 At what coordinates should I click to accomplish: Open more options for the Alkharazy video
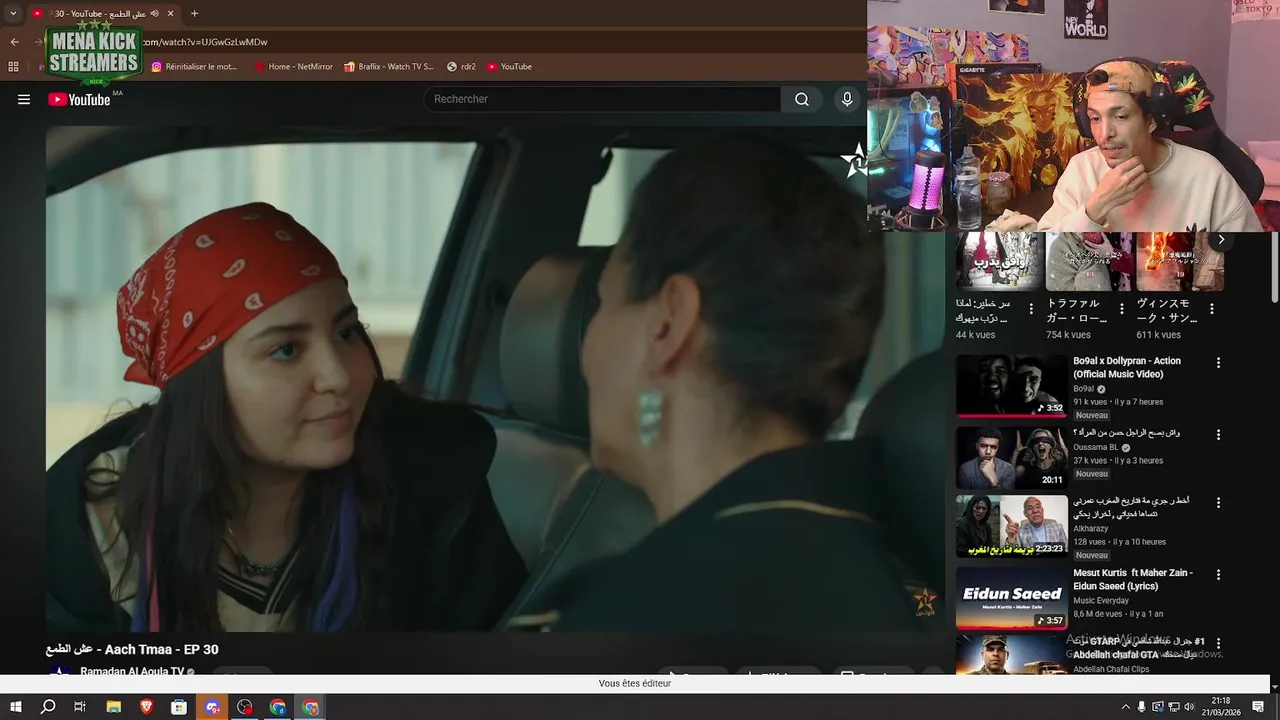point(1218,503)
